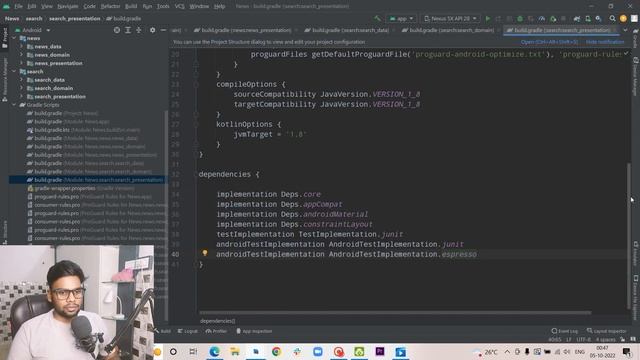Image resolution: width=640 pixels, height=360 pixels.
Task: Start debugging with the green bug icon
Action: click(x=520, y=18)
